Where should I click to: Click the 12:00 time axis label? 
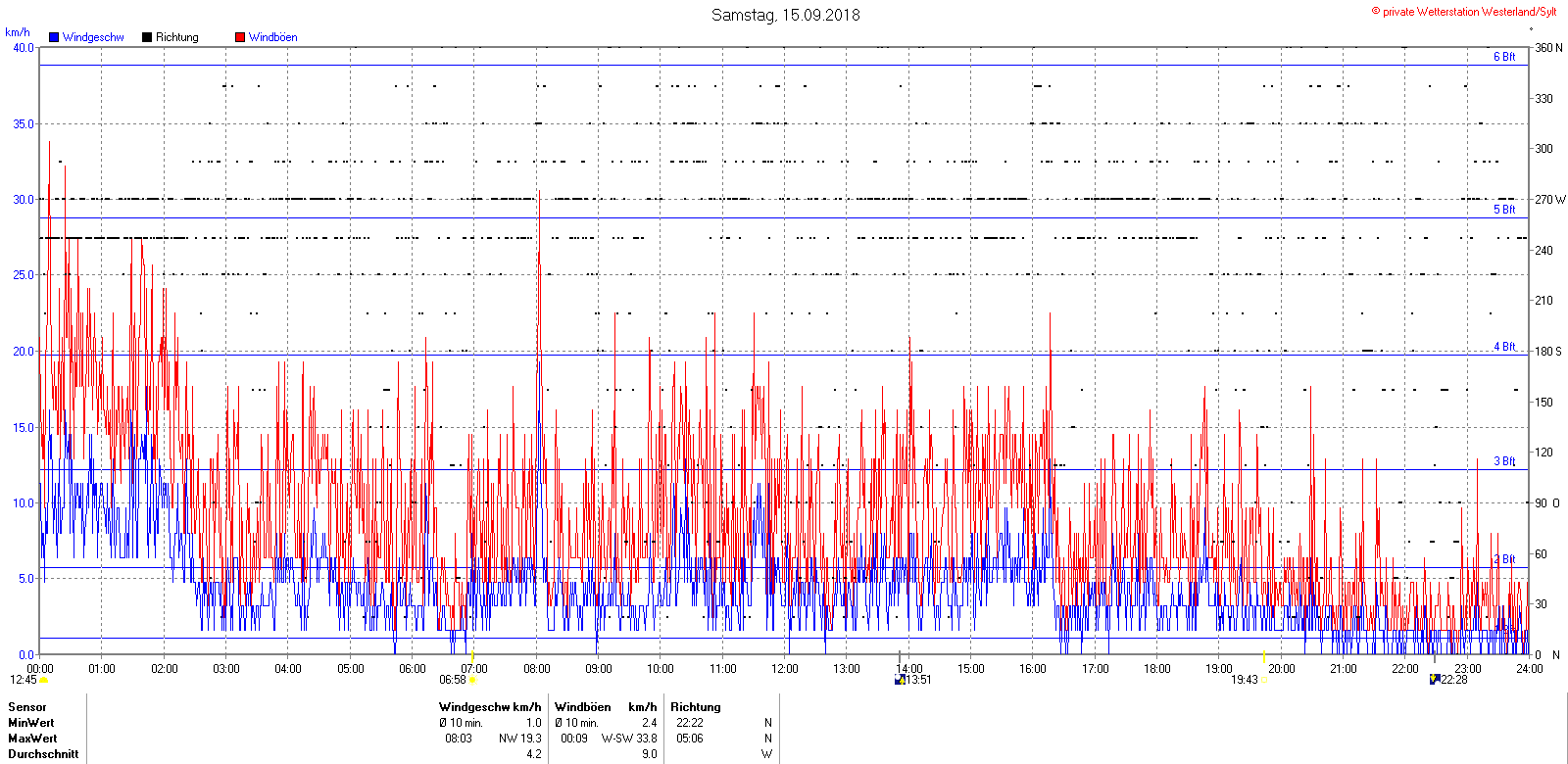pyautogui.click(x=785, y=669)
